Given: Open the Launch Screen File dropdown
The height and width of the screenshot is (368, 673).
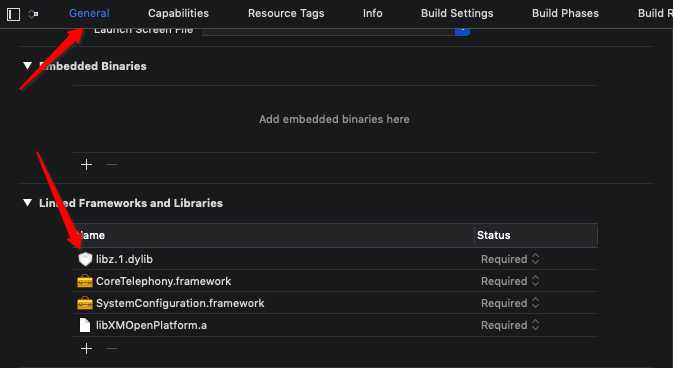Looking at the screenshot, I should [x=462, y=31].
